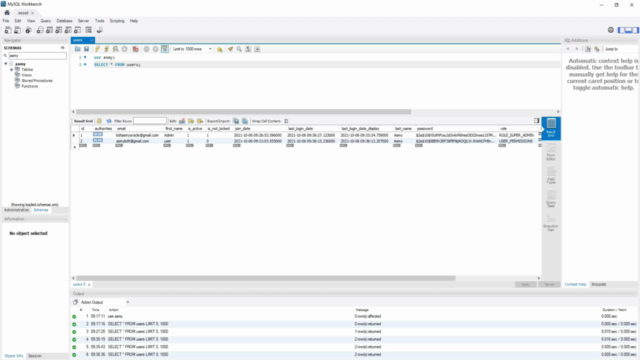Open the File menu
Viewport: 640px width, 360px height.
6,21
